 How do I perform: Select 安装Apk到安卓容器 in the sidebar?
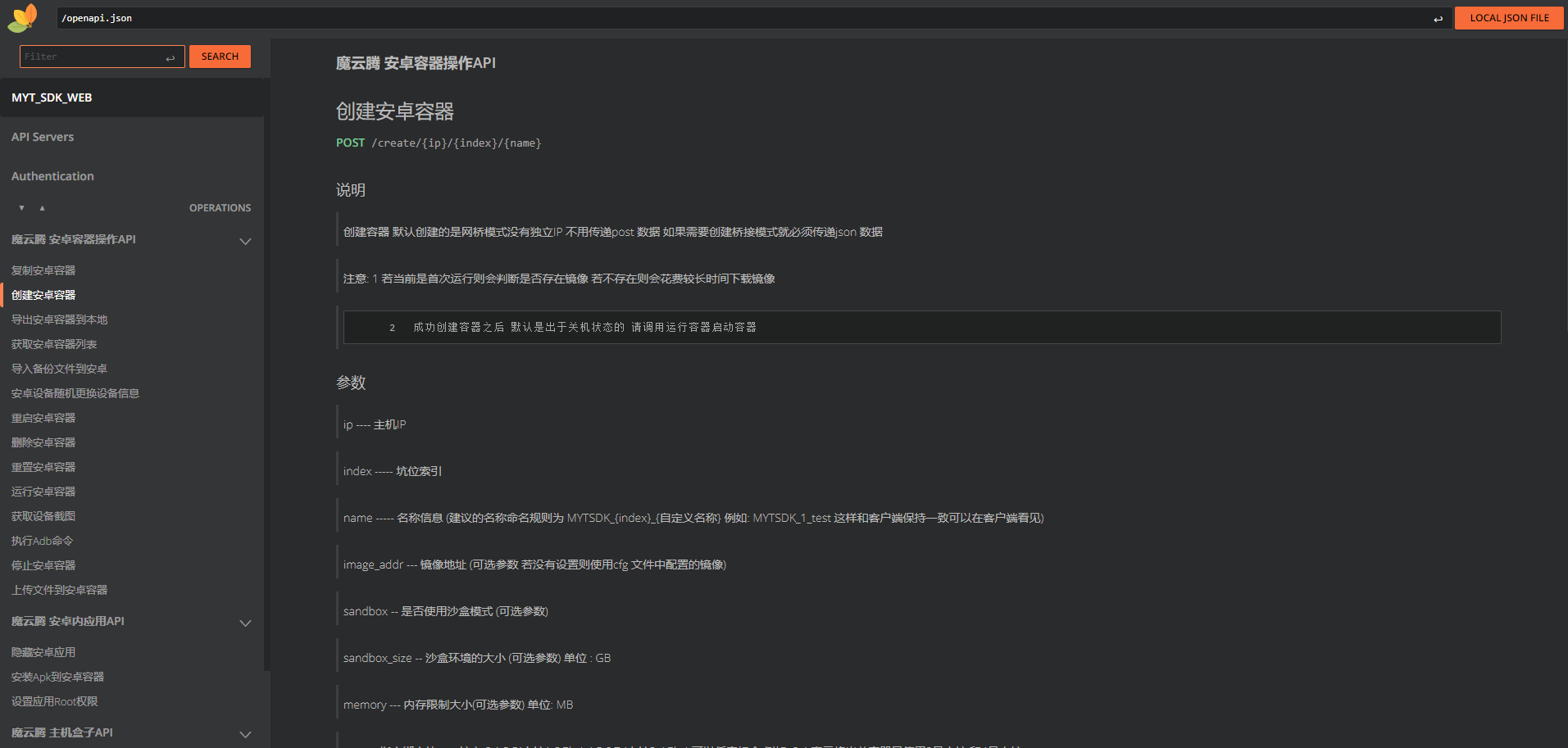(57, 676)
